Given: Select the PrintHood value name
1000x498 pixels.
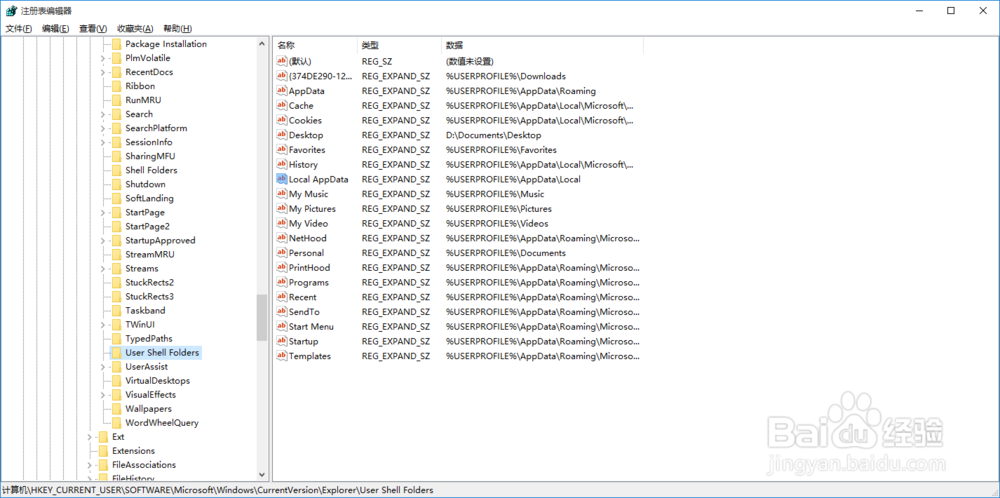Looking at the screenshot, I should point(309,268).
